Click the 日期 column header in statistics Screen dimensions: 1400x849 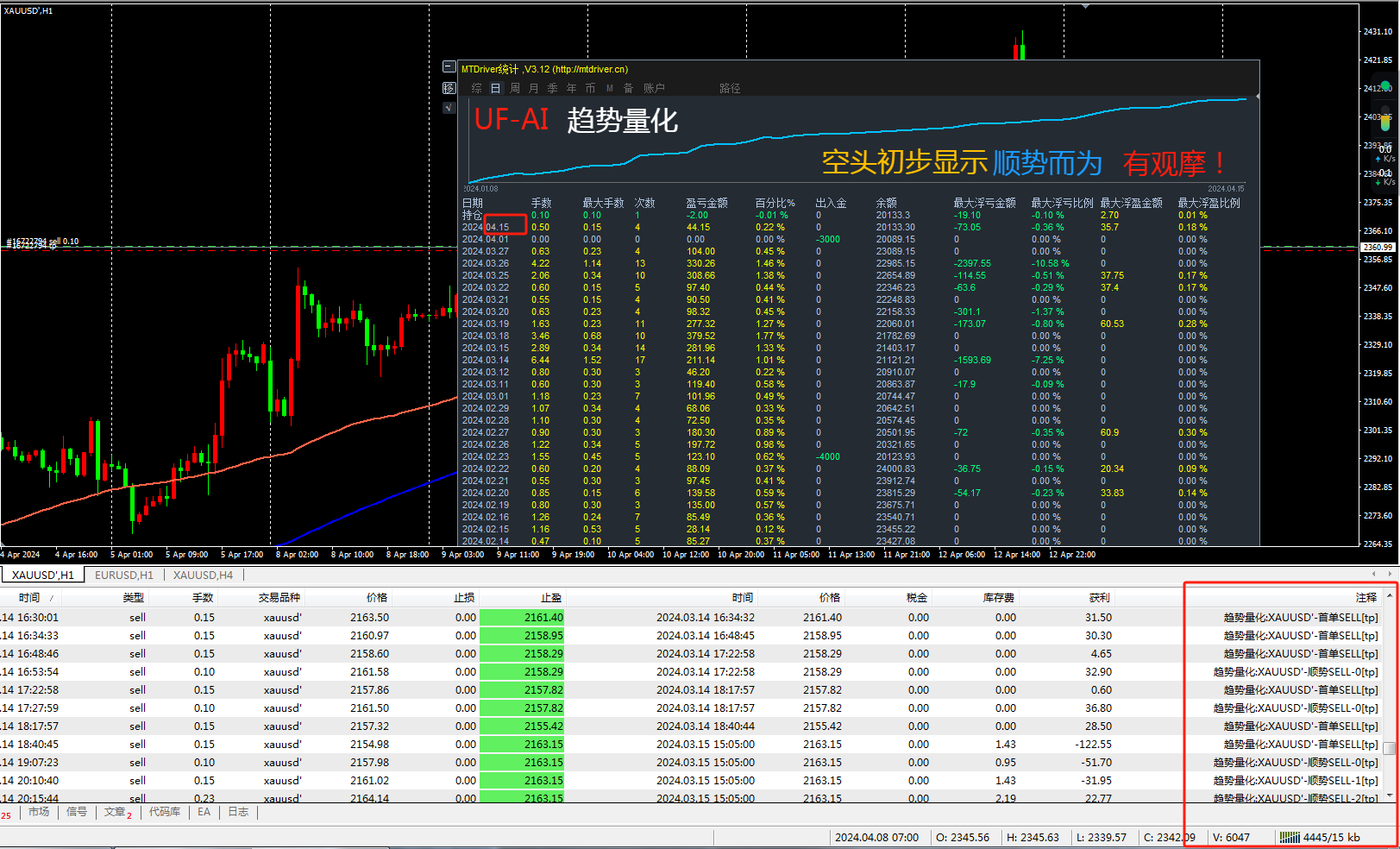point(472,203)
